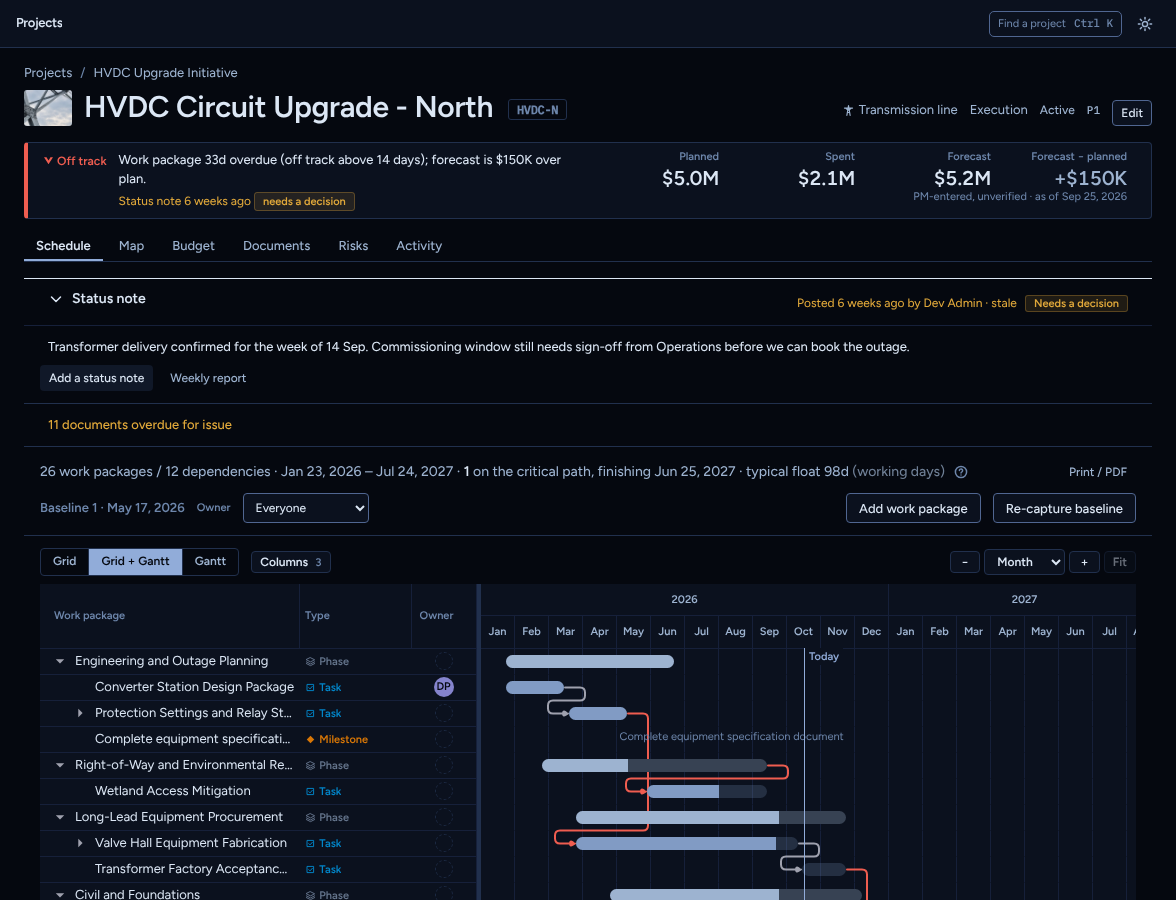Image resolution: width=1176 pixels, height=900 pixels.
Task: Click the transmission line tower icon
Action: point(848,110)
